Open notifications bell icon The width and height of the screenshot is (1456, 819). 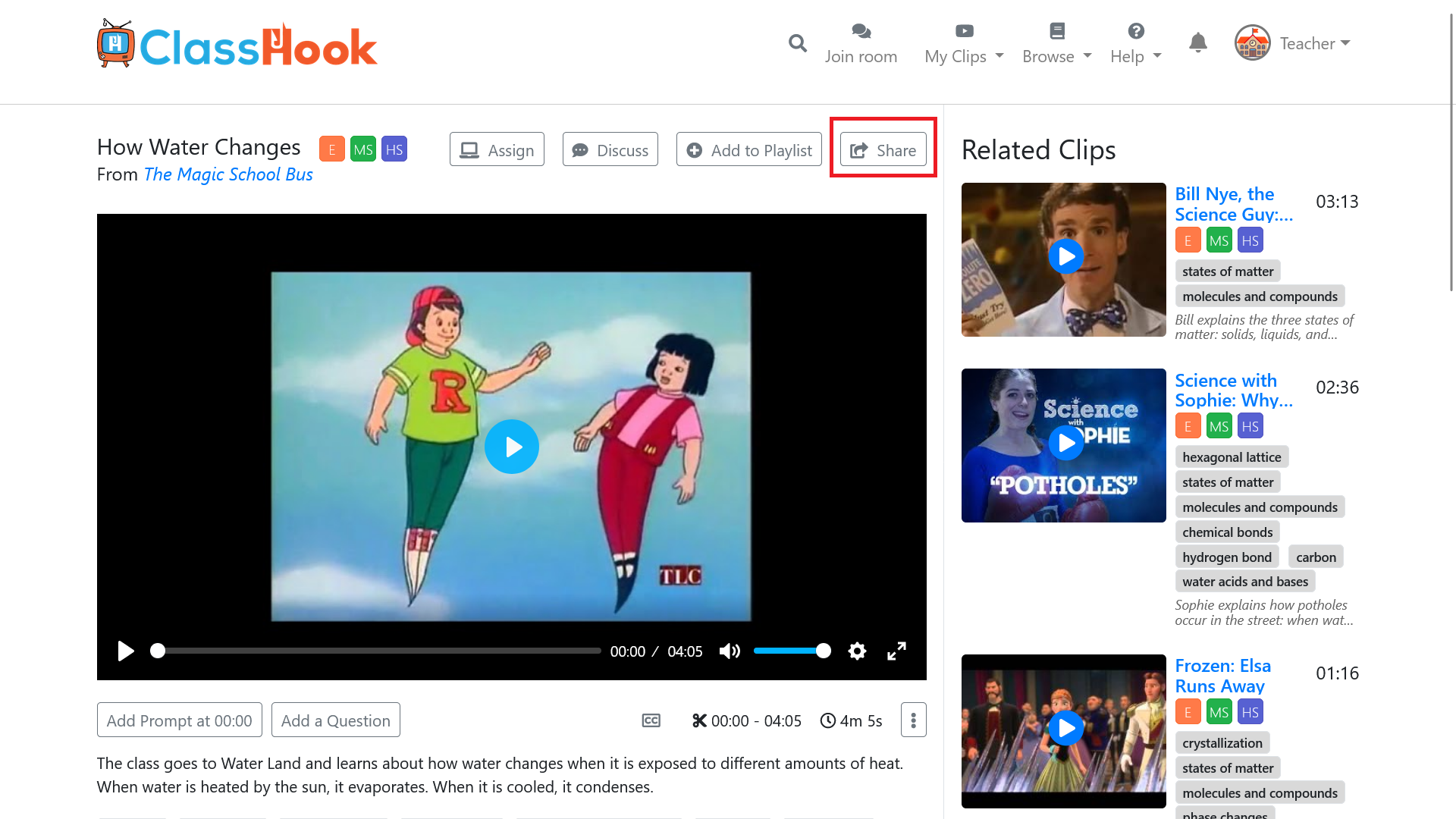[1197, 42]
